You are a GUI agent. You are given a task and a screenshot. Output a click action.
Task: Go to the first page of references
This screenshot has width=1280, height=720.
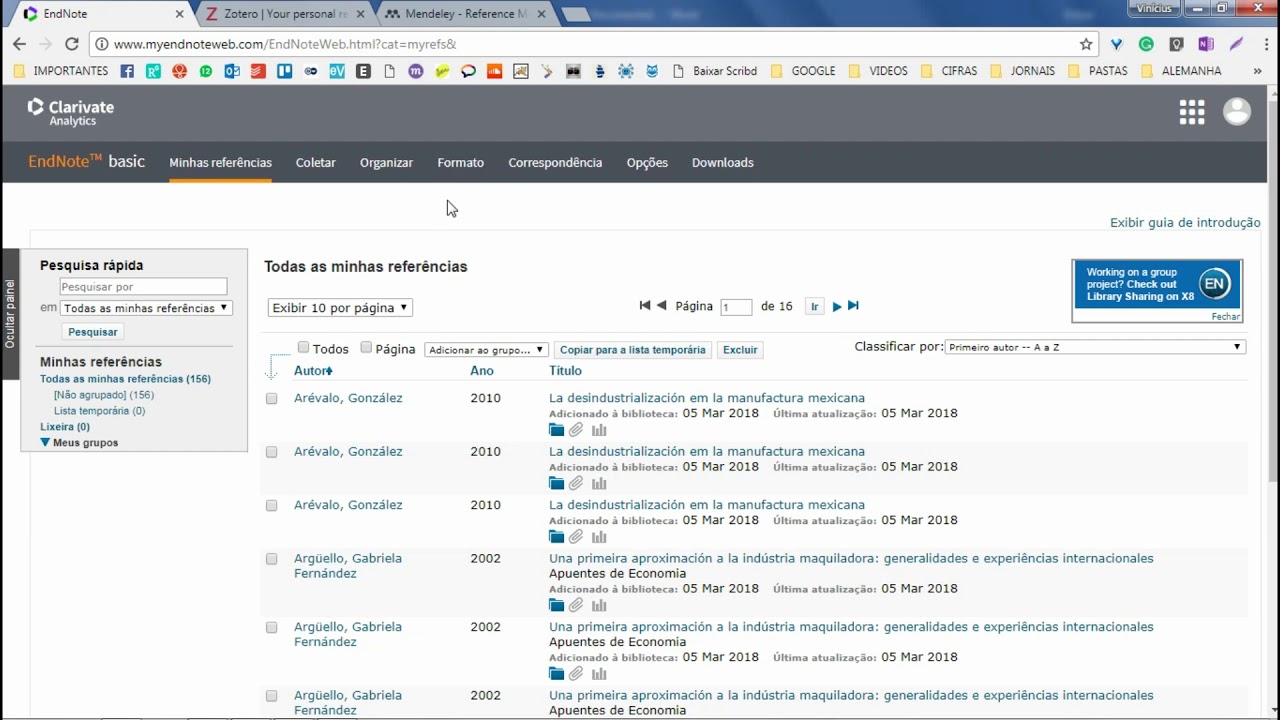[x=645, y=306]
